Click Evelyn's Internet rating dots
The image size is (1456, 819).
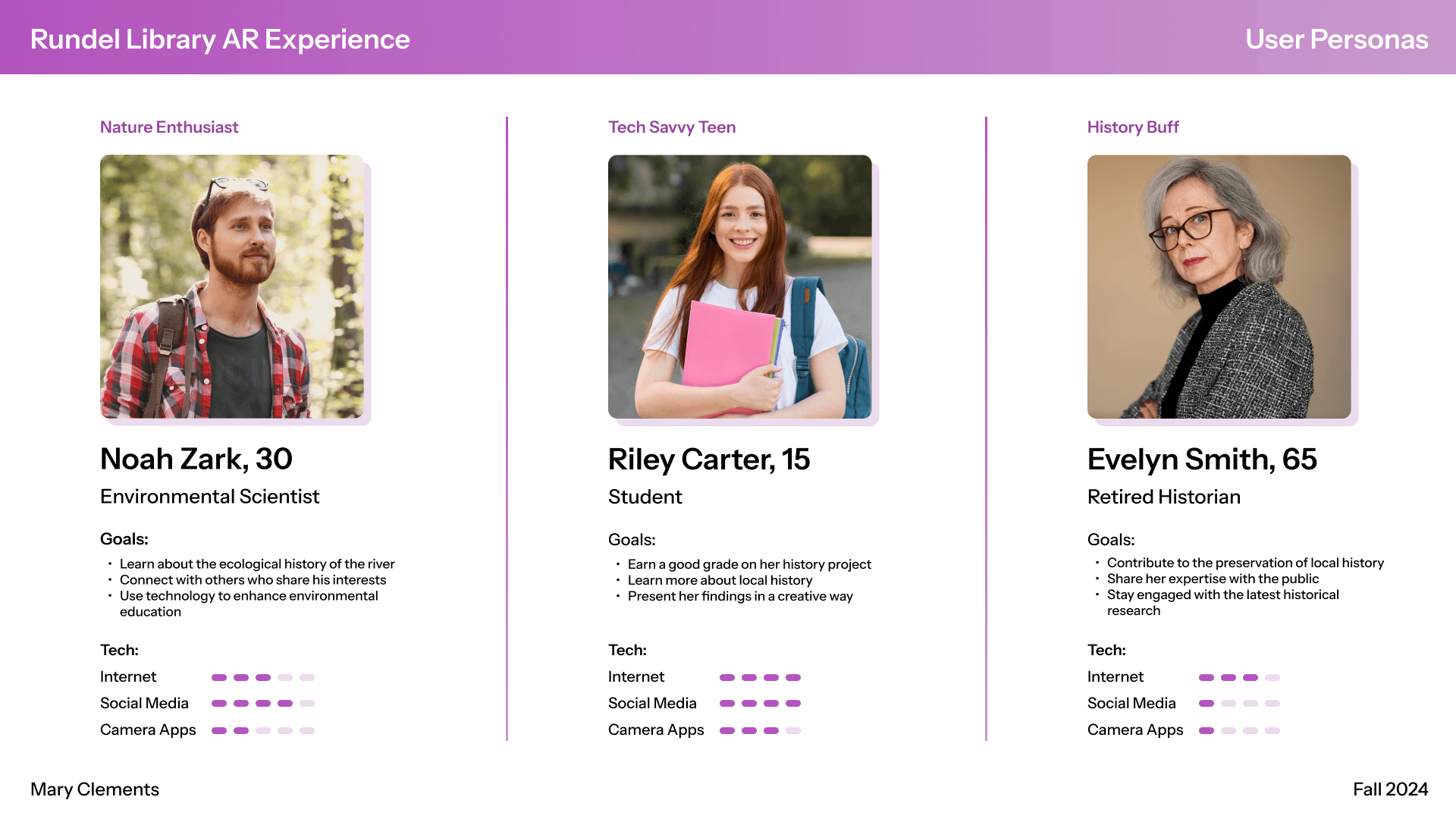tap(1240, 677)
